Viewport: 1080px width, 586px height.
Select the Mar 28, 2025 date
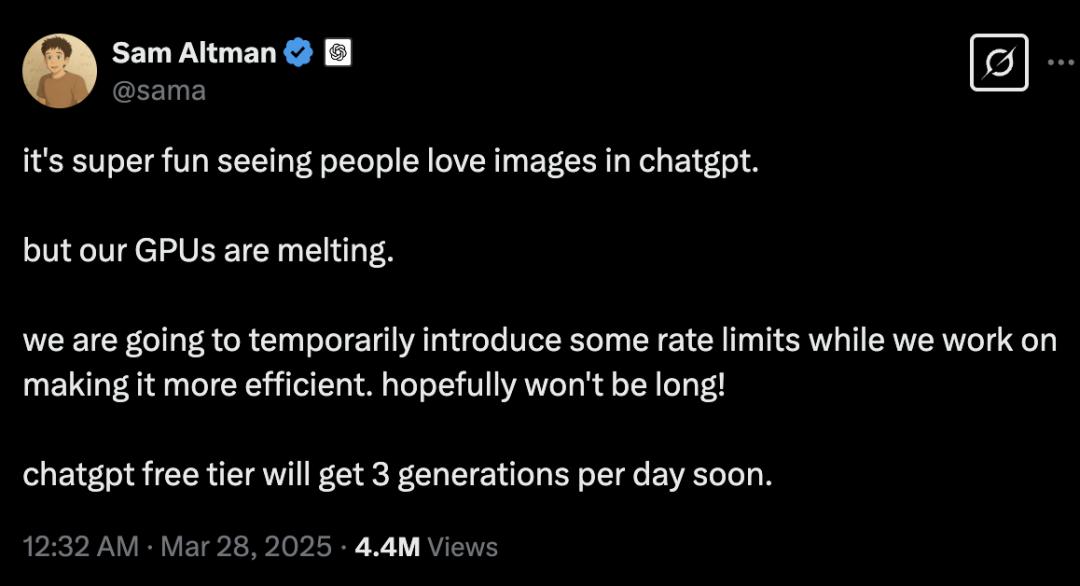pos(246,547)
